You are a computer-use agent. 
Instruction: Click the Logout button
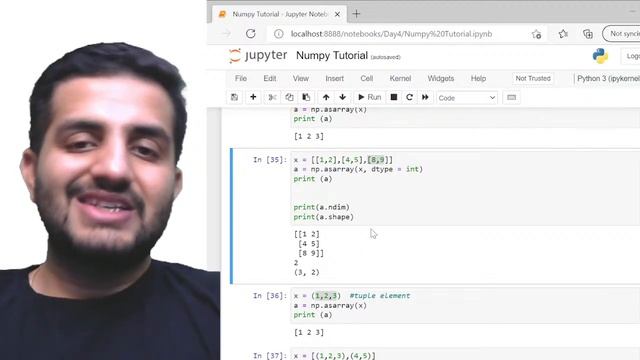point(631,56)
